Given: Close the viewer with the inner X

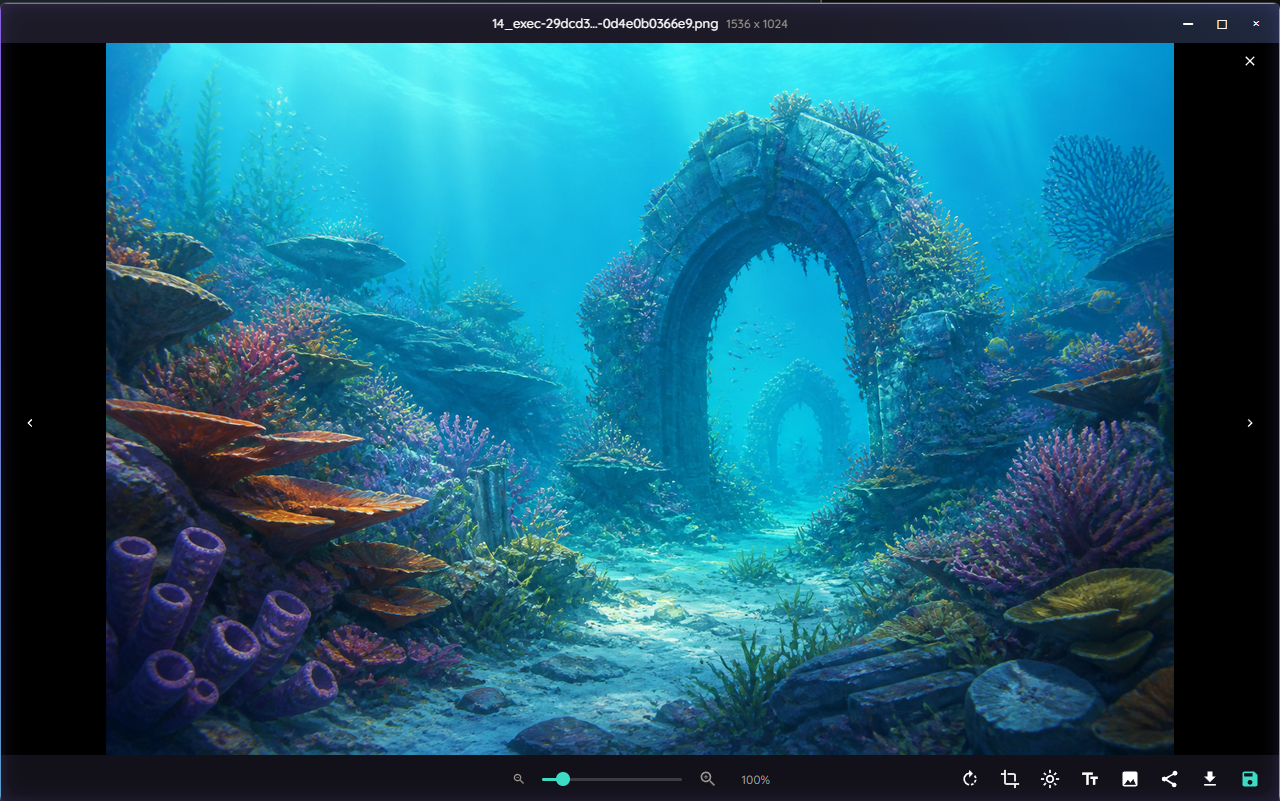Looking at the screenshot, I should click(1250, 61).
